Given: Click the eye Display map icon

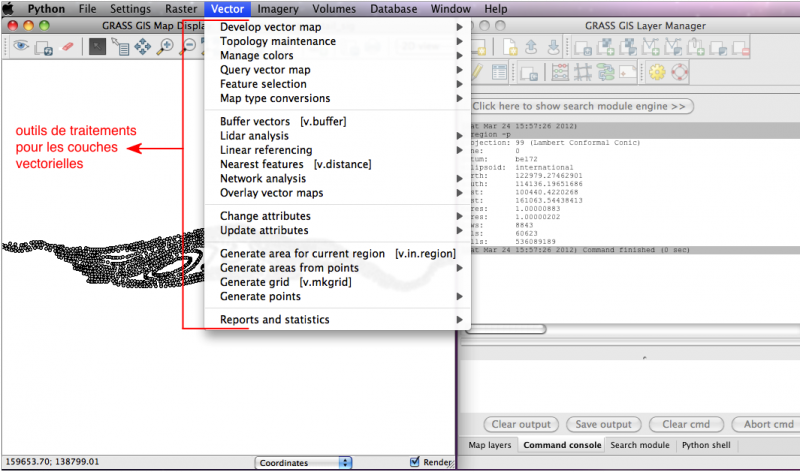Looking at the screenshot, I should coord(20,45).
